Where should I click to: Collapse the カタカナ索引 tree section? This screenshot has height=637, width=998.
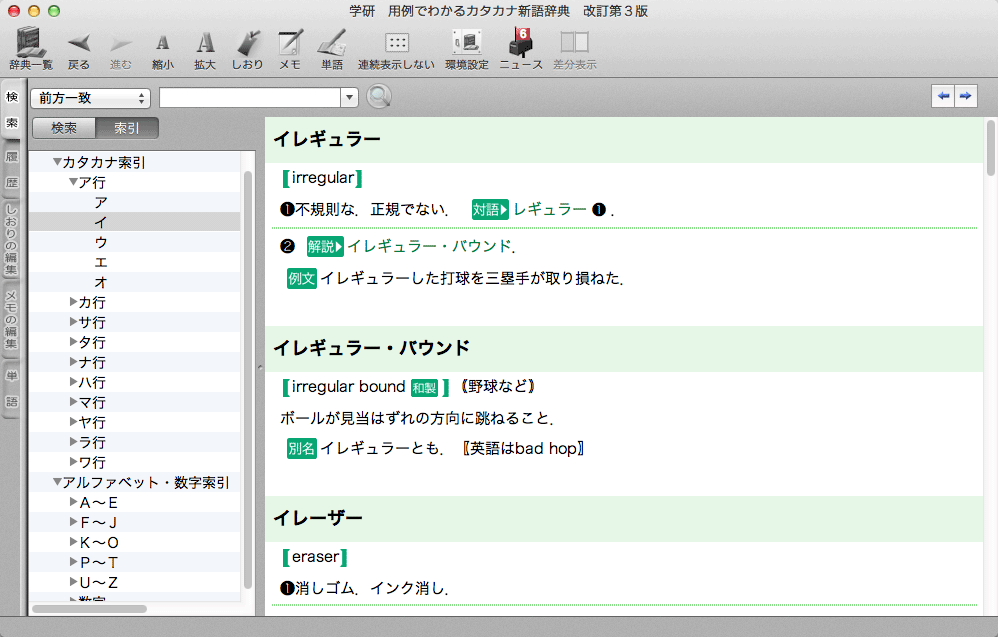pyautogui.click(x=57, y=162)
